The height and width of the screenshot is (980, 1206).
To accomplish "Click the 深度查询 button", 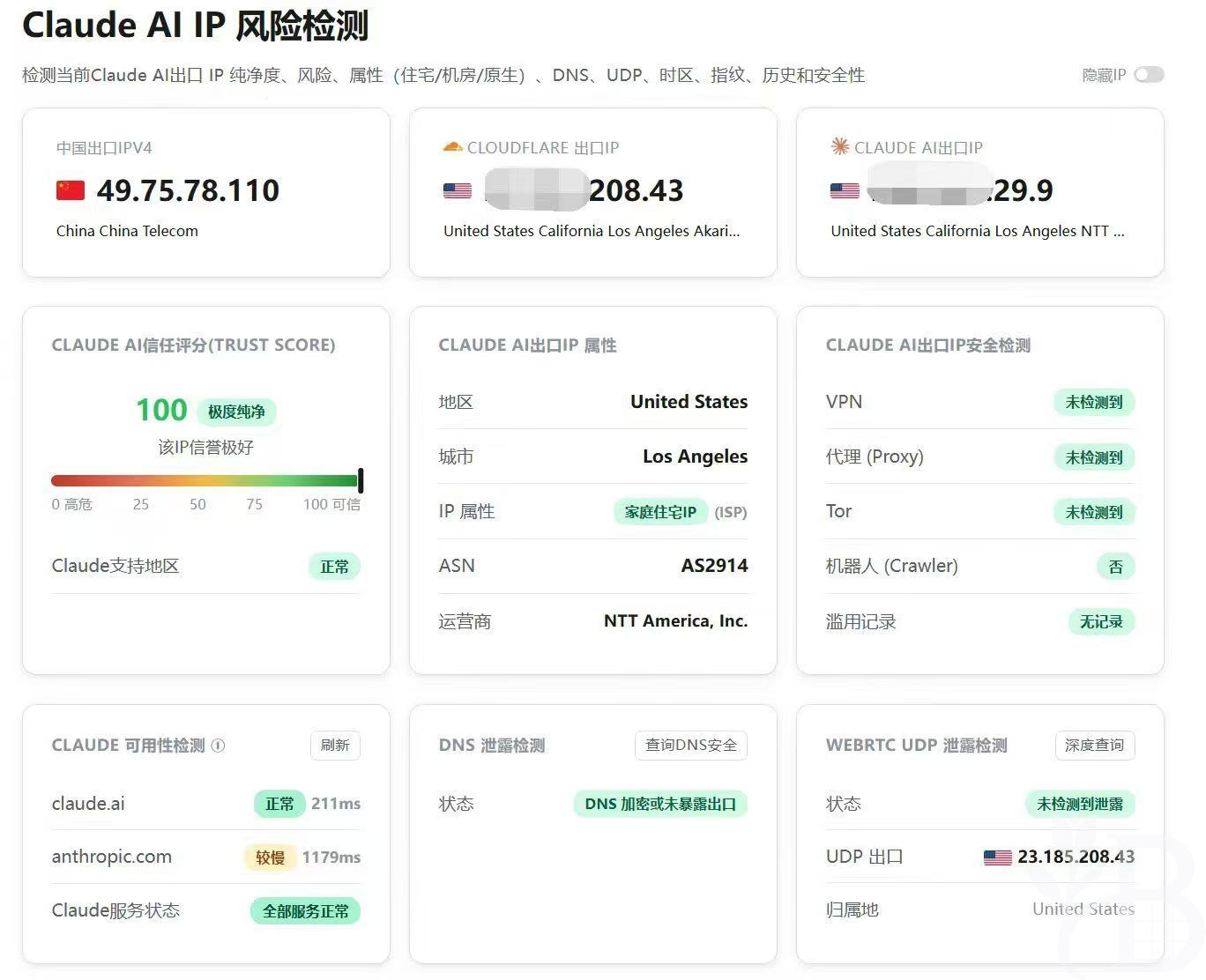I will [x=1095, y=746].
